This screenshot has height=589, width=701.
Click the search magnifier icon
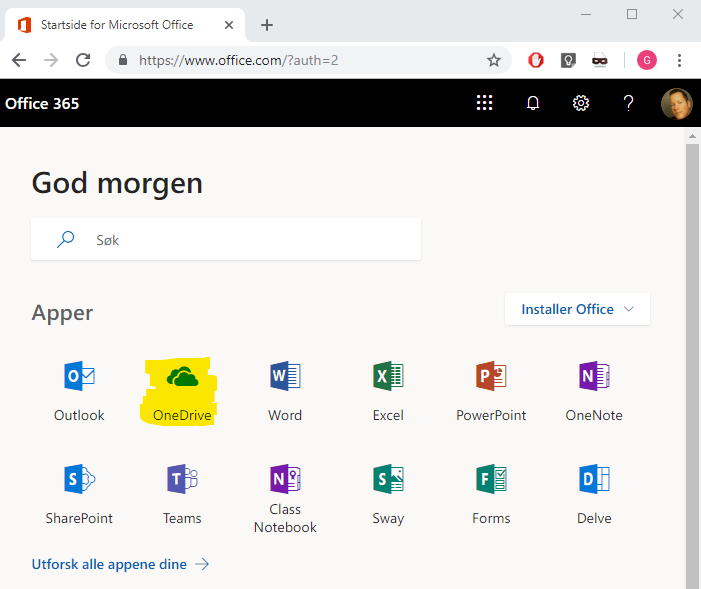(x=65, y=239)
